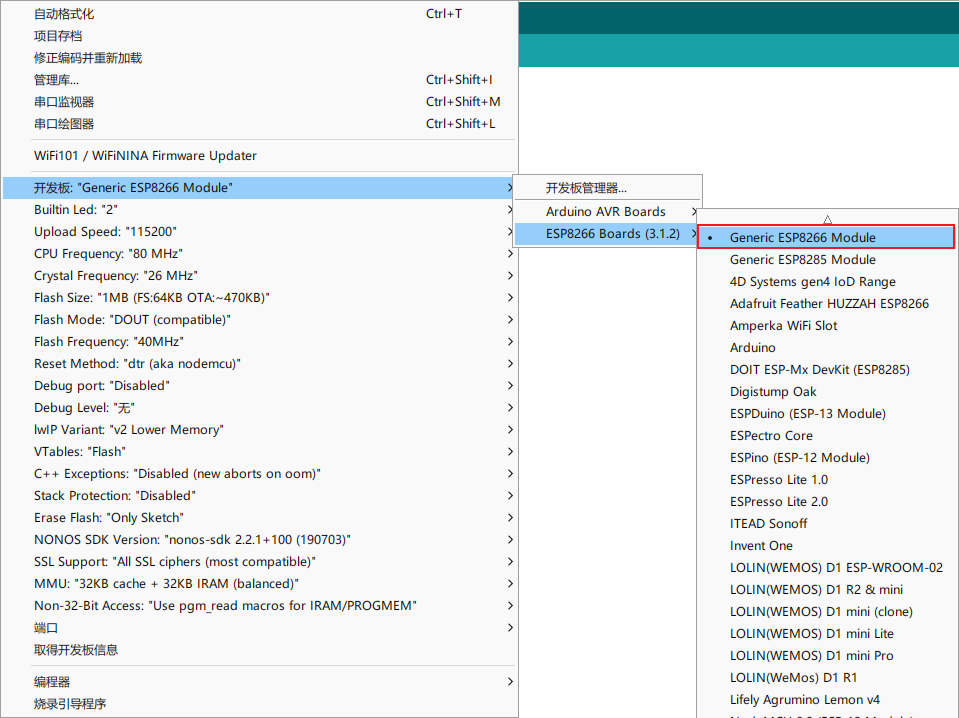Expand Reset Method dtr submenu

click(260, 364)
